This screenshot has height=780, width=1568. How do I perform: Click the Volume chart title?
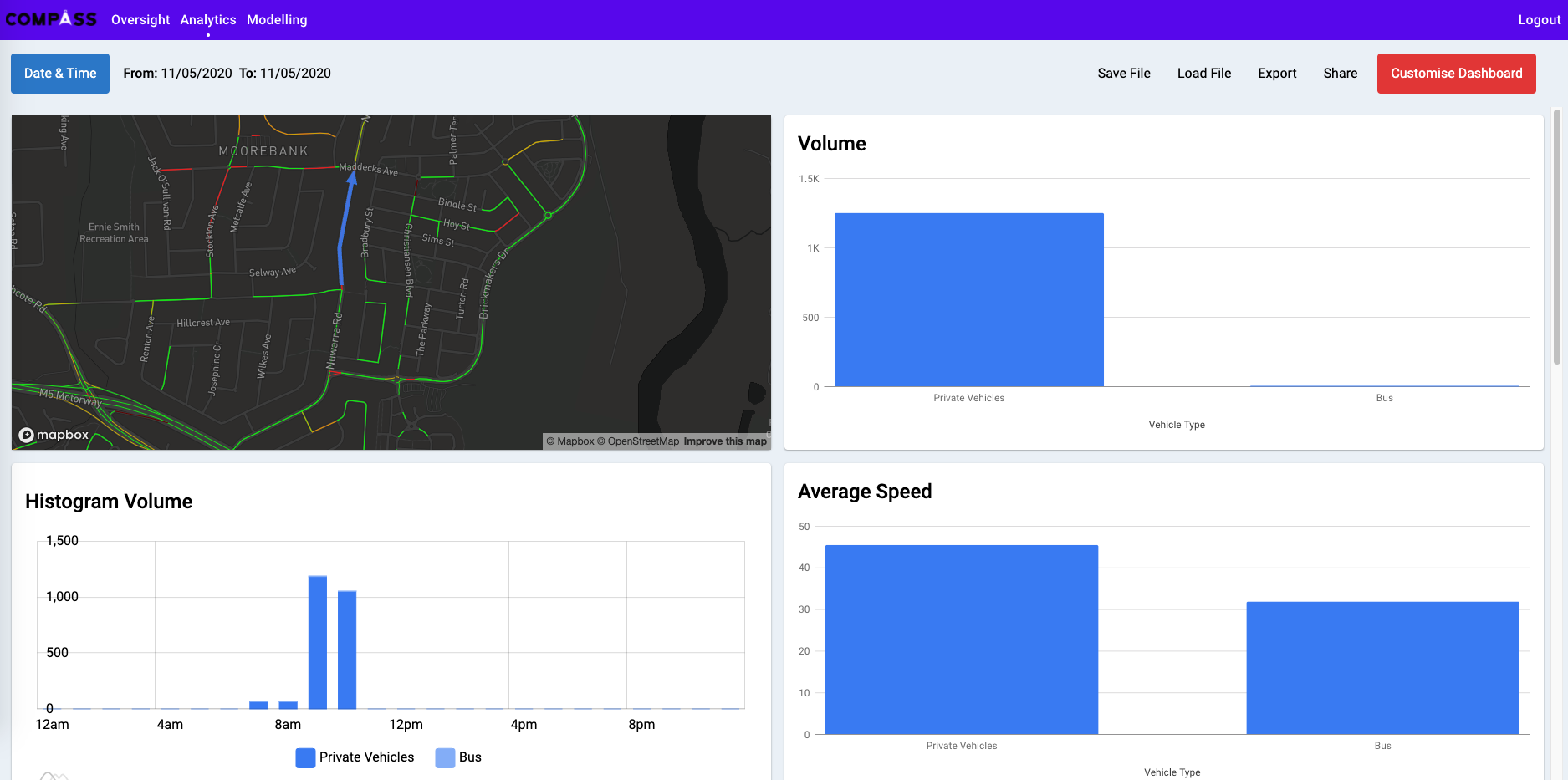832,144
